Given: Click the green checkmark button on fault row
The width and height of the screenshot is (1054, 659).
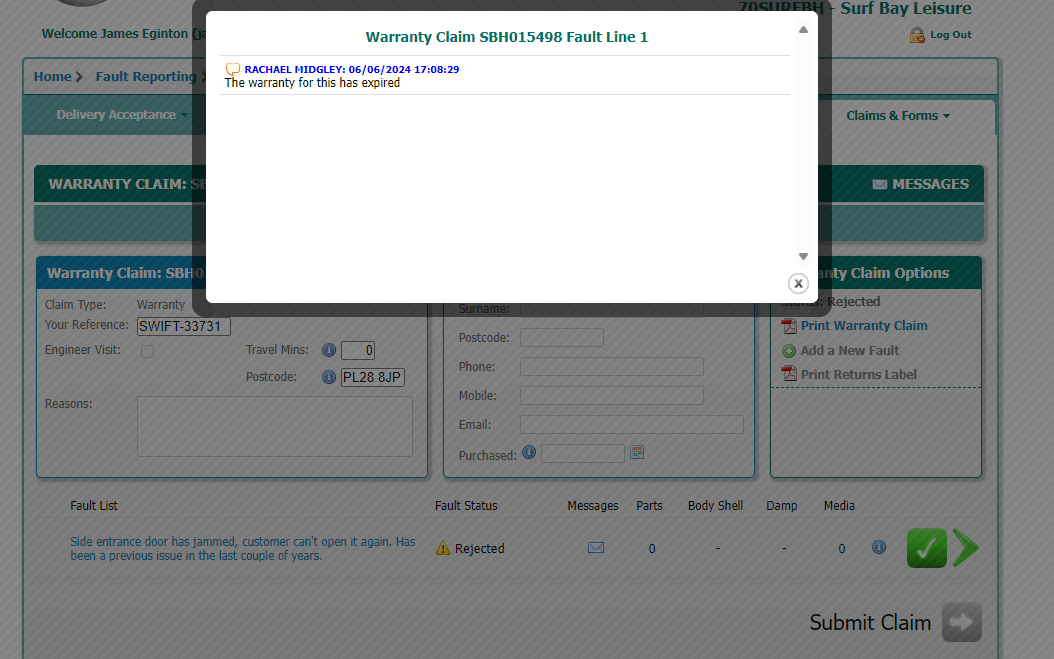Looking at the screenshot, I should click(926, 548).
